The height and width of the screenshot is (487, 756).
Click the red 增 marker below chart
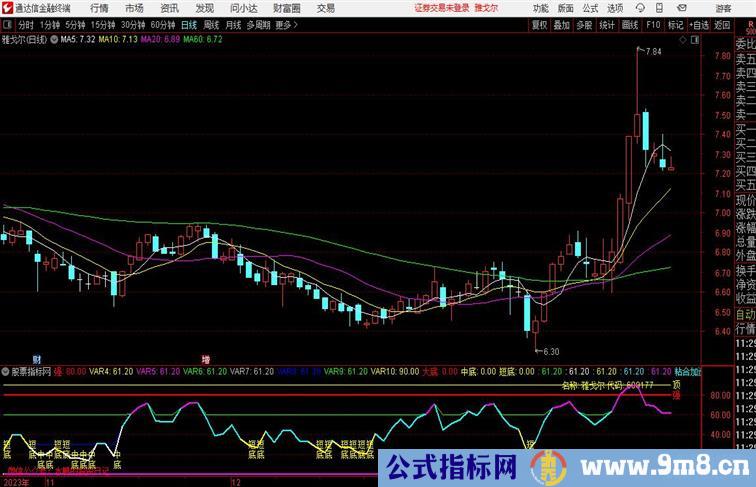tap(206, 359)
